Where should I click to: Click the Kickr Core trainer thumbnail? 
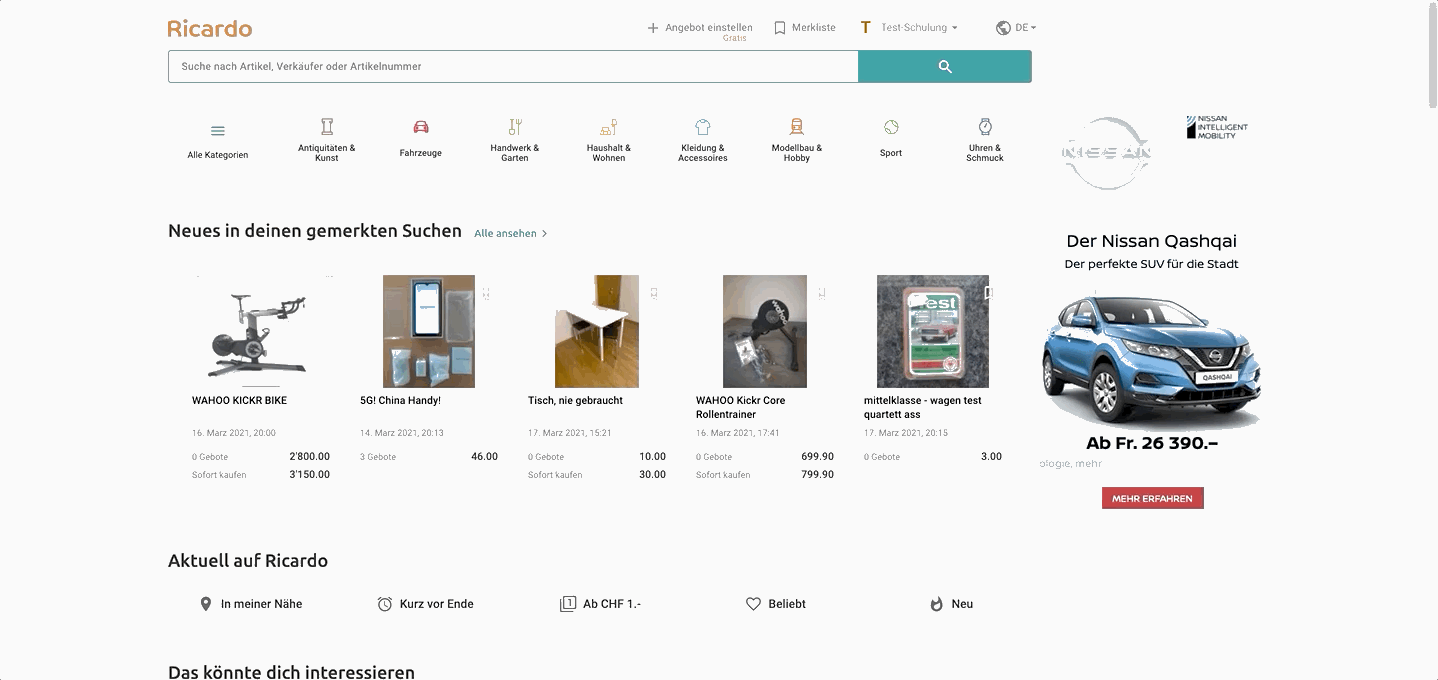coord(765,332)
